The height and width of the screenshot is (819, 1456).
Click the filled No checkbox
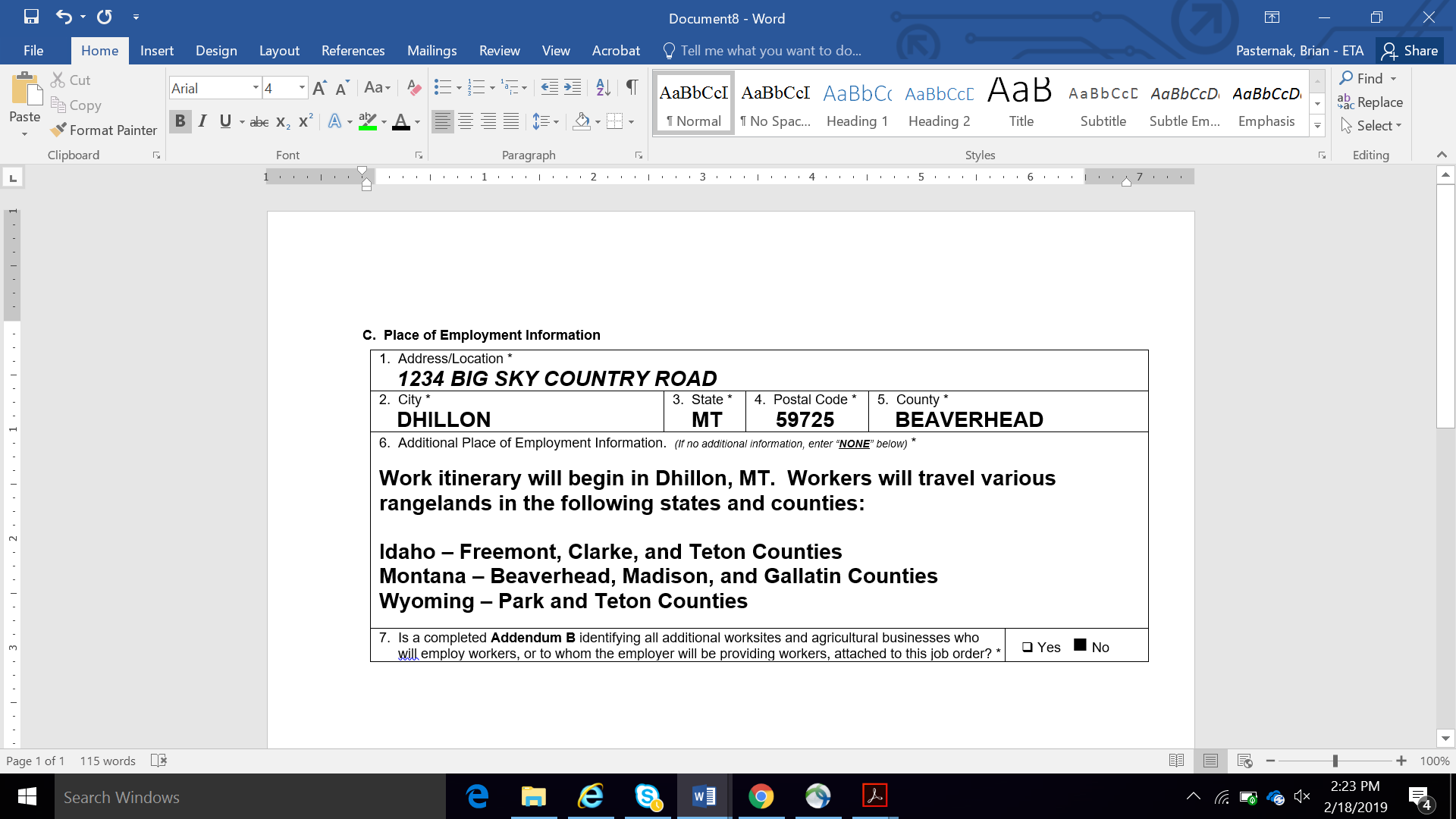[x=1080, y=645]
